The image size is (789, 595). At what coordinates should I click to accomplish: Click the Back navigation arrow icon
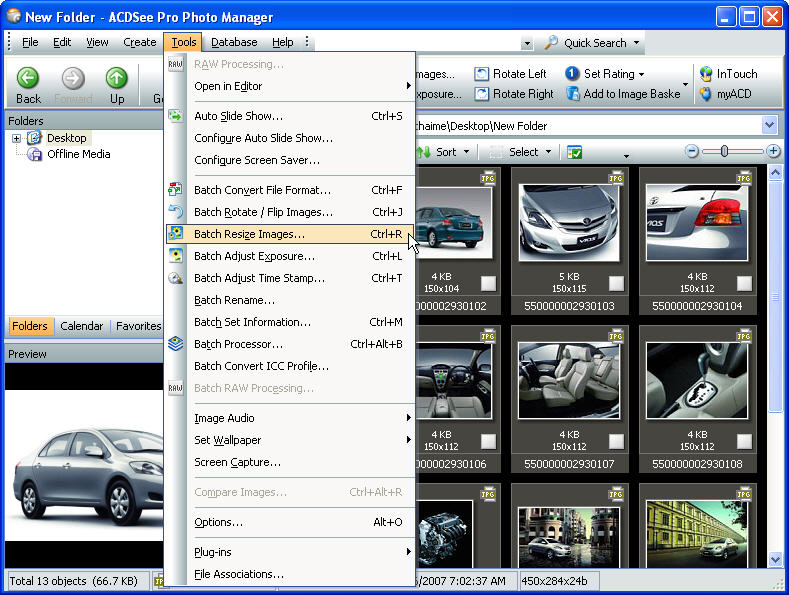click(x=28, y=78)
